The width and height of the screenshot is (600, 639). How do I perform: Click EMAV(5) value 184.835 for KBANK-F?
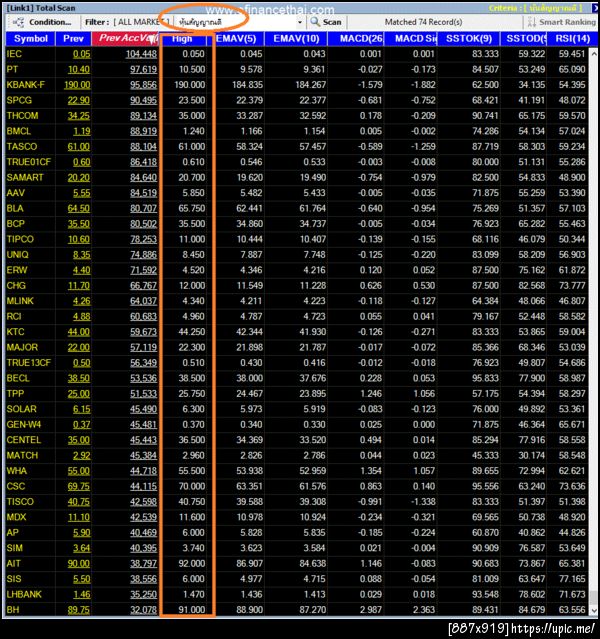click(x=247, y=85)
